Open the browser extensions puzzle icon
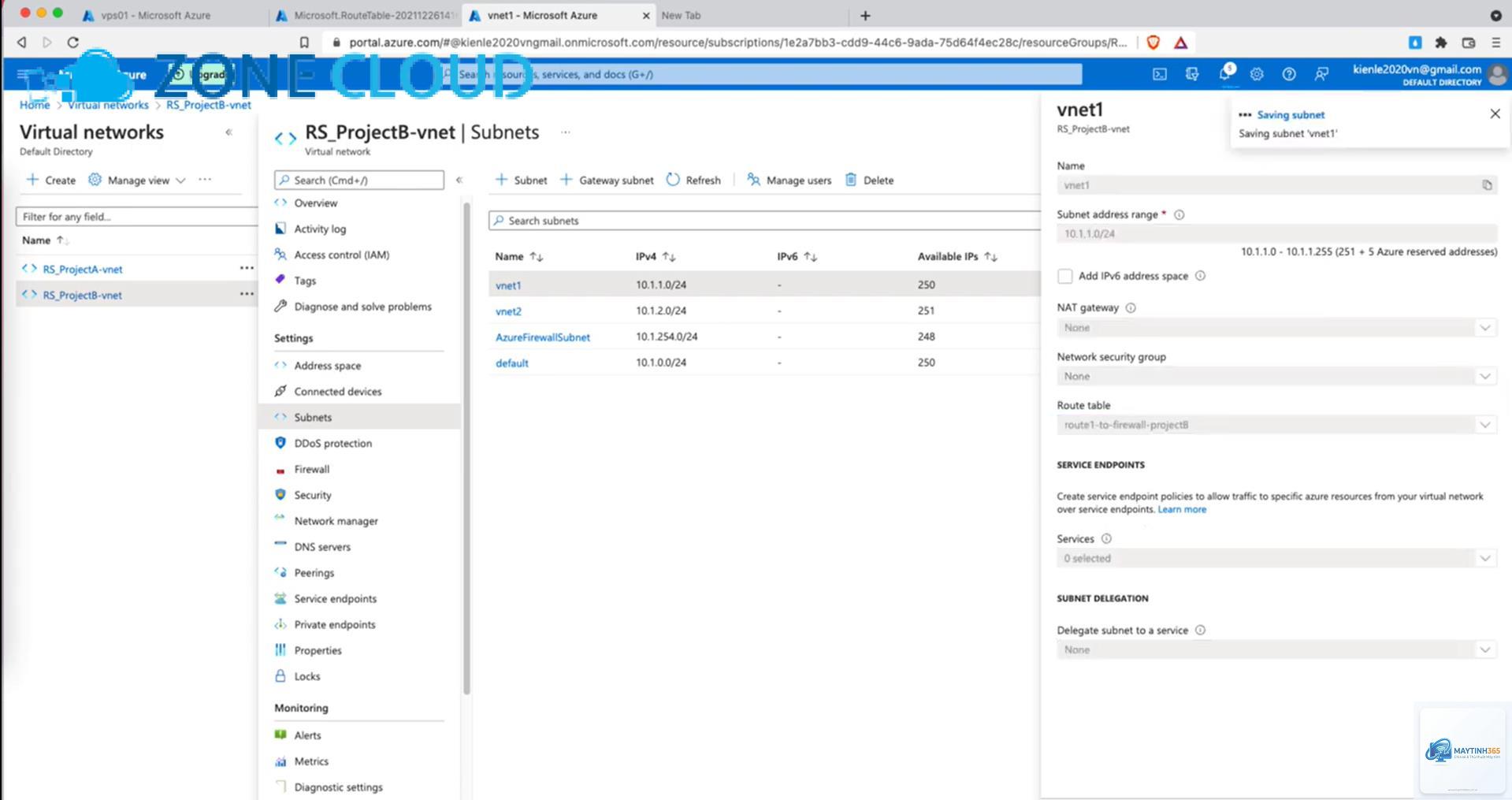Viewport: 1512px width, 800px height. 1441,43
